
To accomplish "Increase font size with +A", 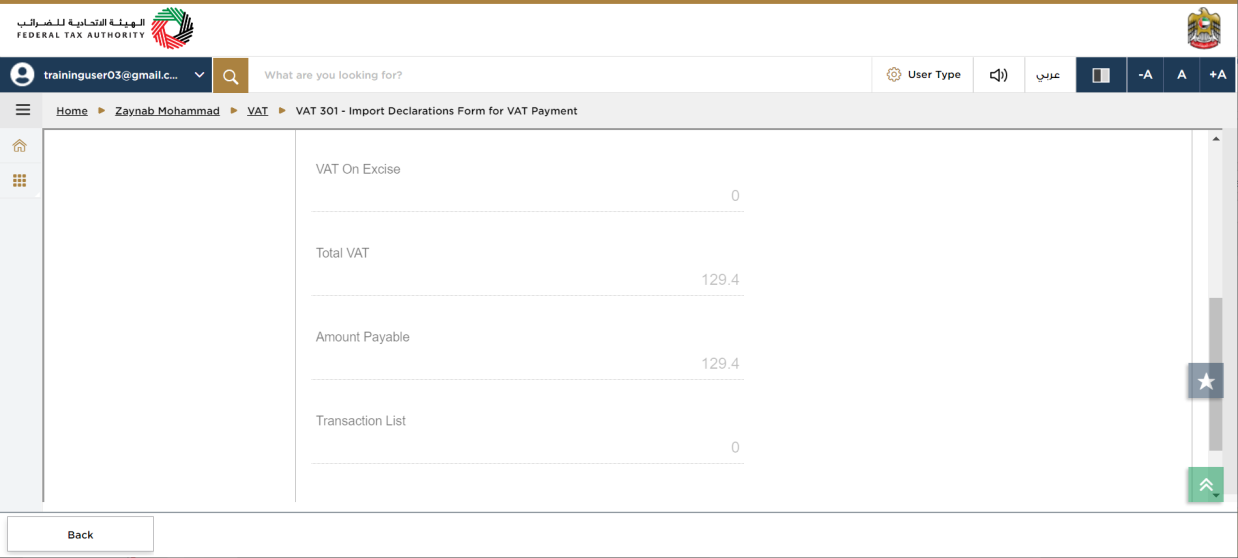I will tap(1217, 75).
